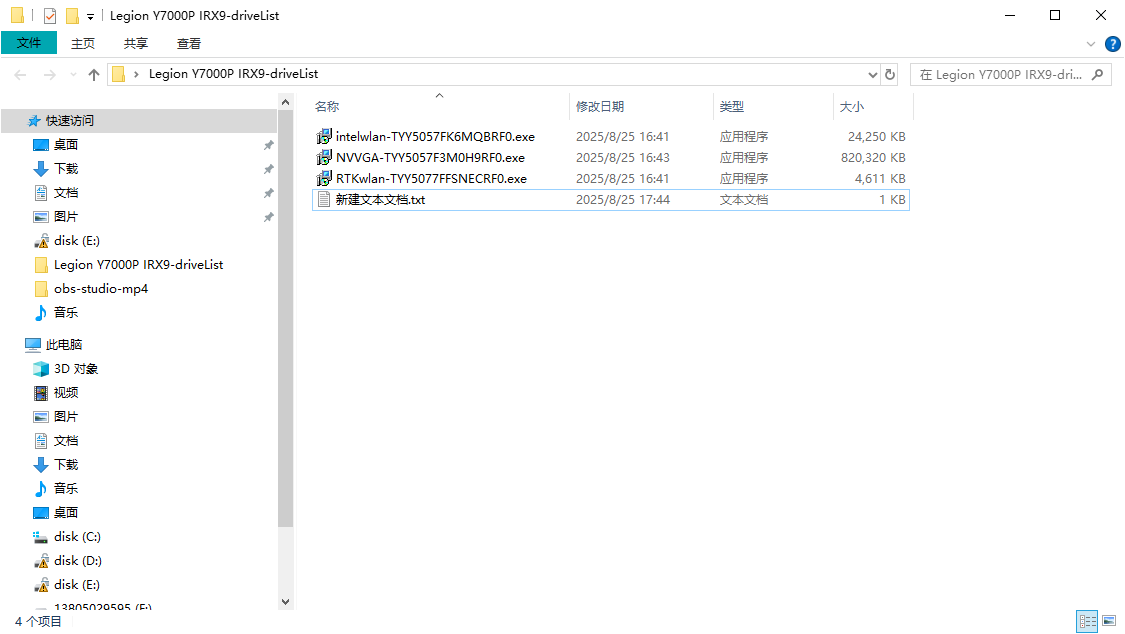Select 此电脑 in navigation pane
The height and width of the screenshot is (634, 1125).
64,345
